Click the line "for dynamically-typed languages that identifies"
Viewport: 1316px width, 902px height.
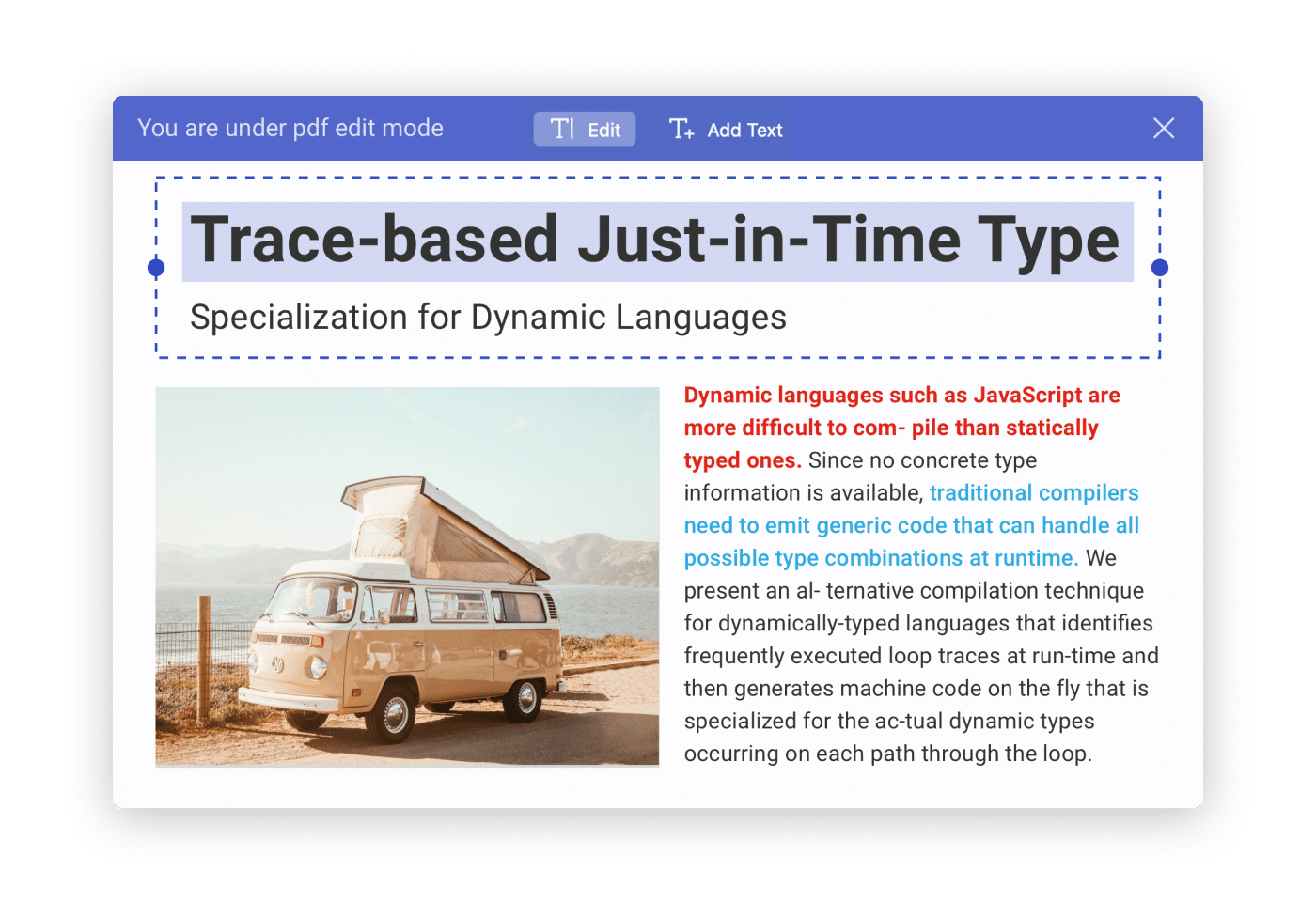point(918,623)
